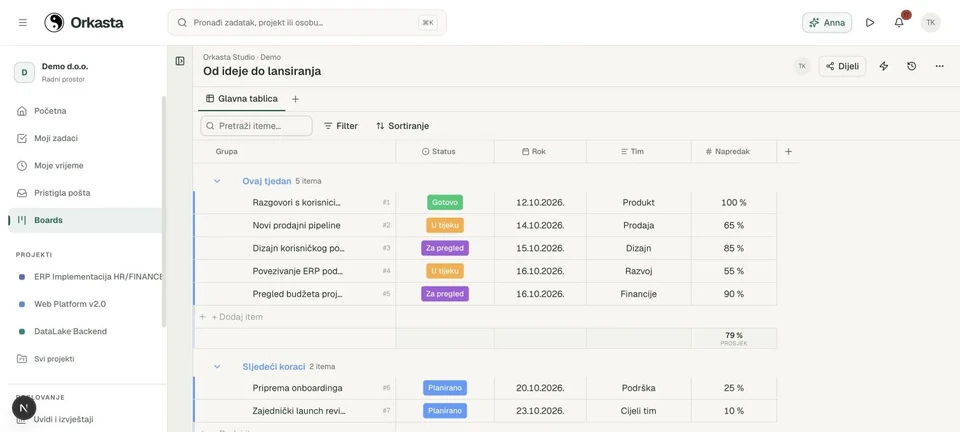Viewport: 960px width, 432px height.
Task: Open Za pregled status of Pregled budžeta
Action: pyautogui.click(x=445, y=294)
